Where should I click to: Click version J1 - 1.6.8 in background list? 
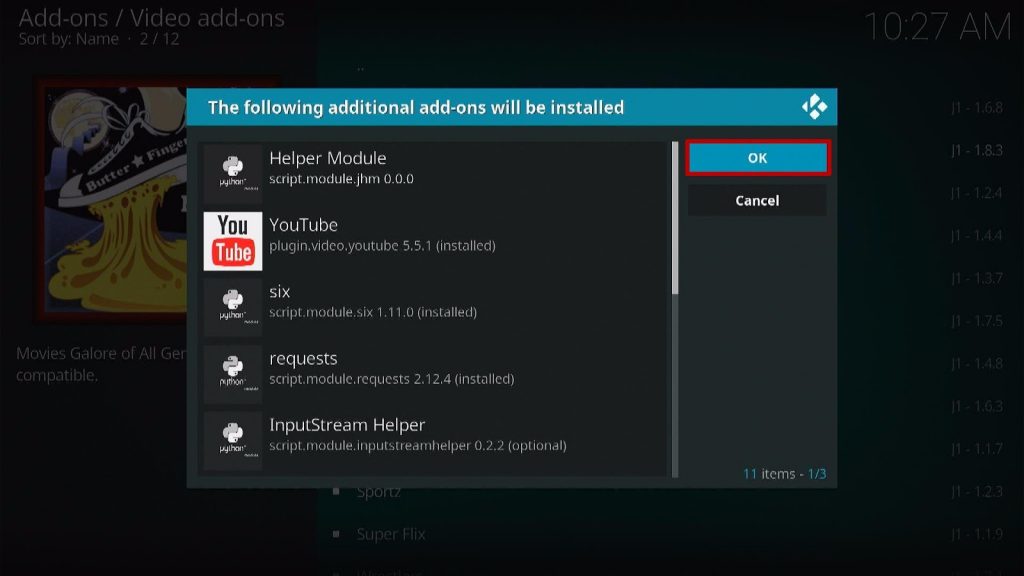[x=976, y=108]
